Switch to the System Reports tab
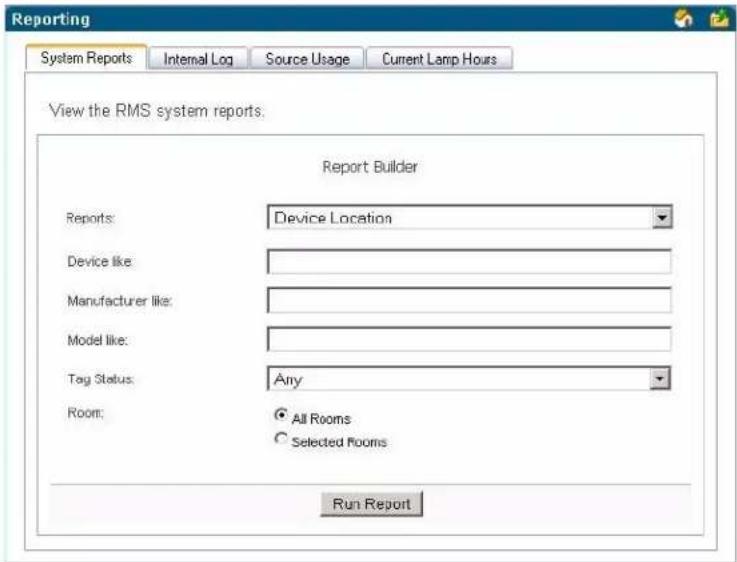This screenshot has height=562, width=737. (86, 58)
